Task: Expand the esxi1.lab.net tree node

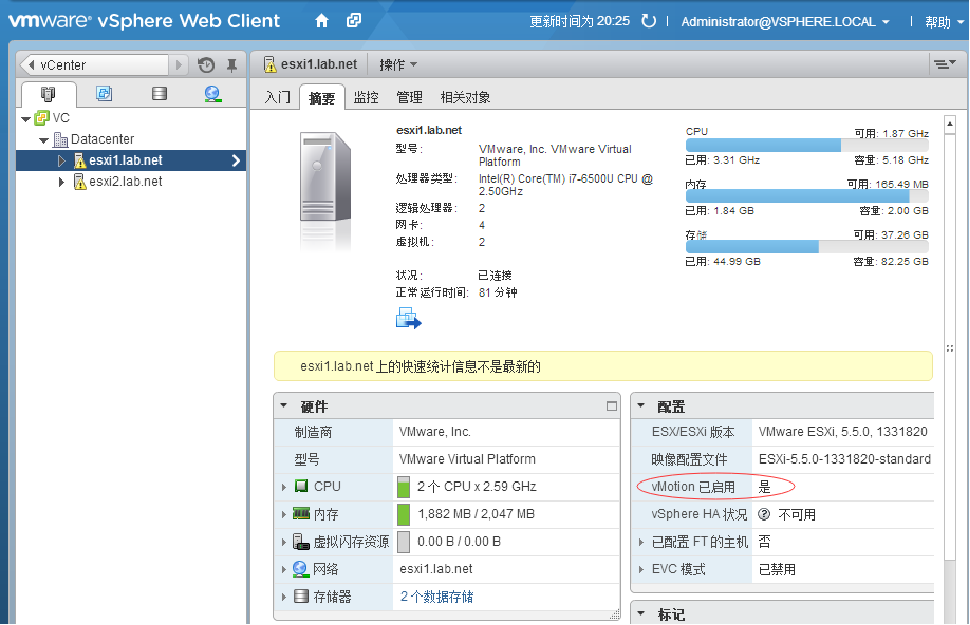Action: tap(62, 161)
